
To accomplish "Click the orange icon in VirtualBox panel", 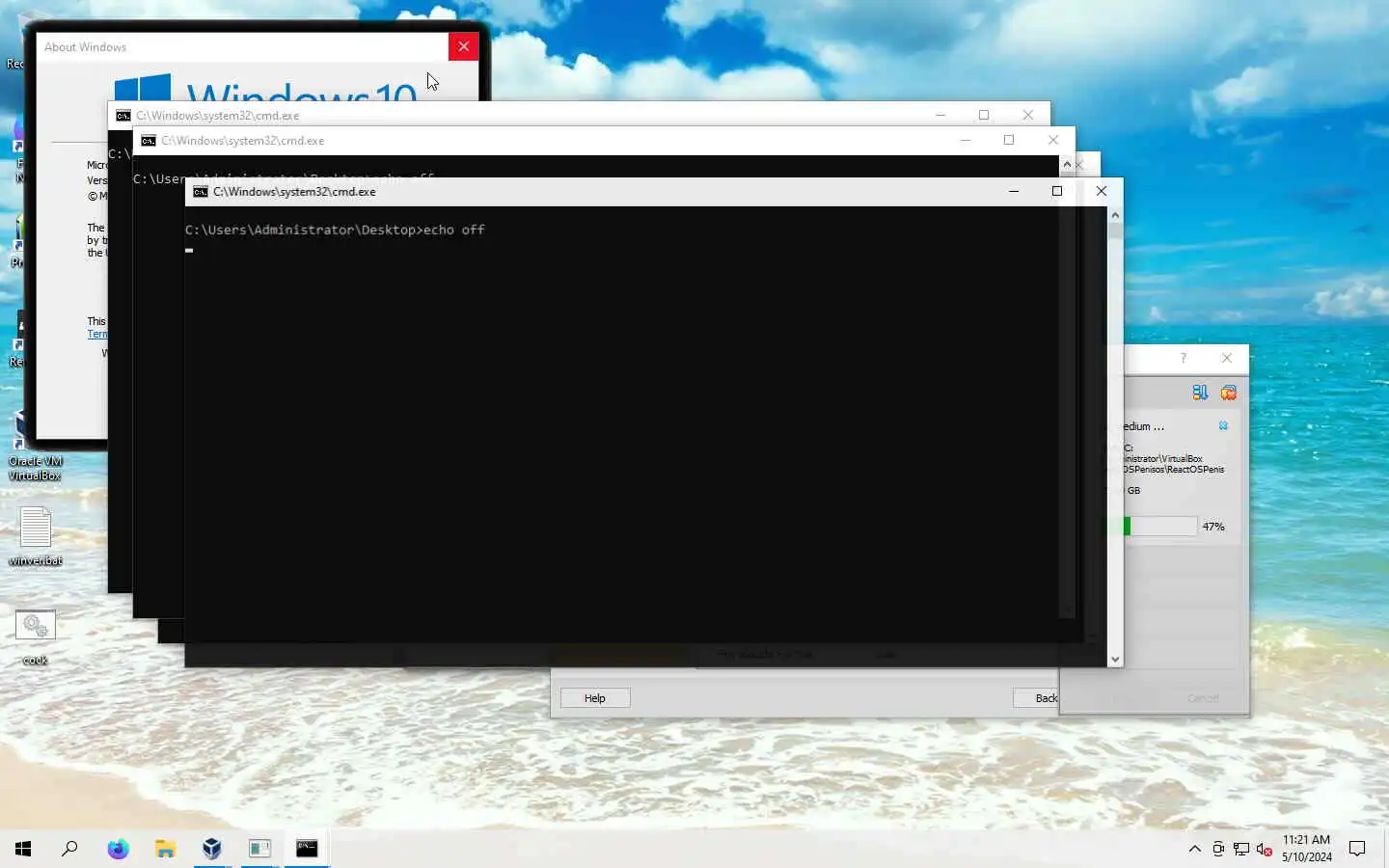I will click(x=1229, y=393).
